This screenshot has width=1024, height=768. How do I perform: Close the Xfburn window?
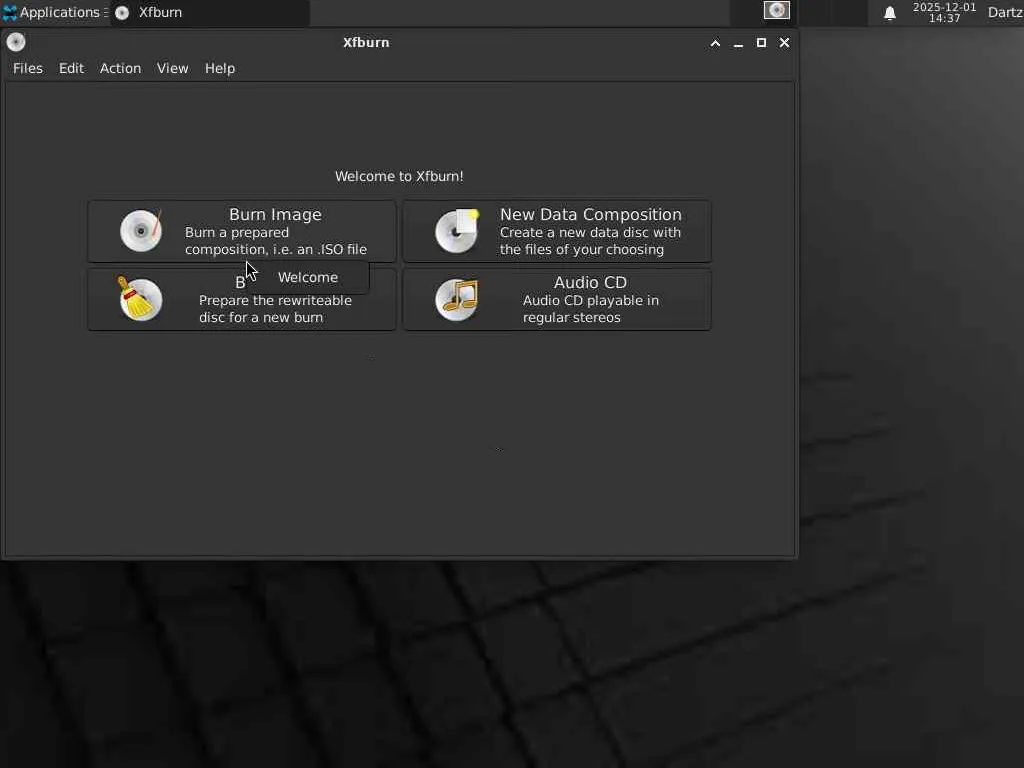pos(784,42)
